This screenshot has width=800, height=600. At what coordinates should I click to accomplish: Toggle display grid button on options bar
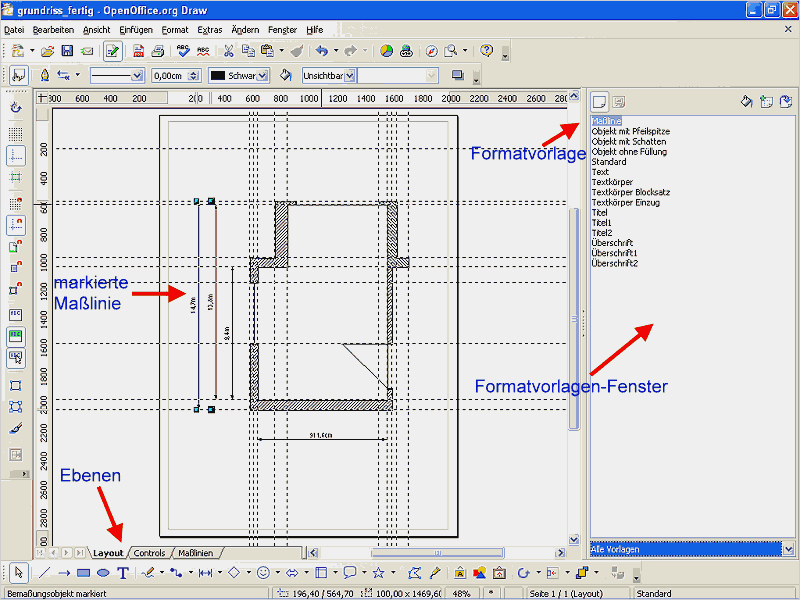(16, 134)
